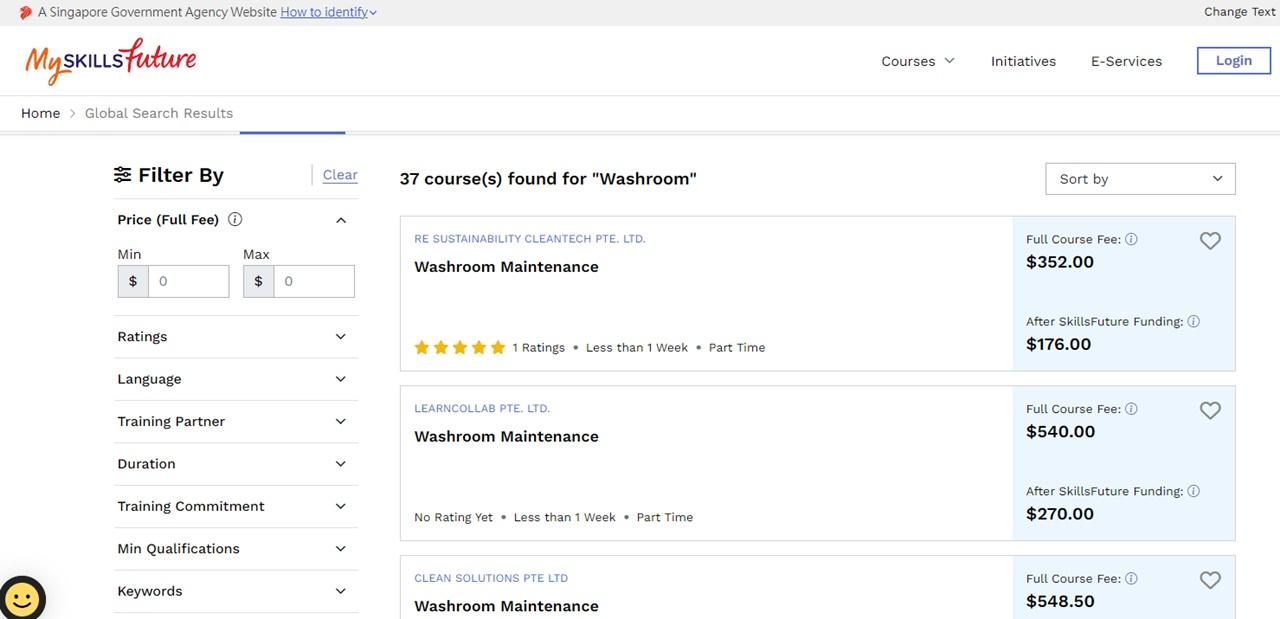
Task: Open the Courses menu
Action: click(x=917, y=61)
